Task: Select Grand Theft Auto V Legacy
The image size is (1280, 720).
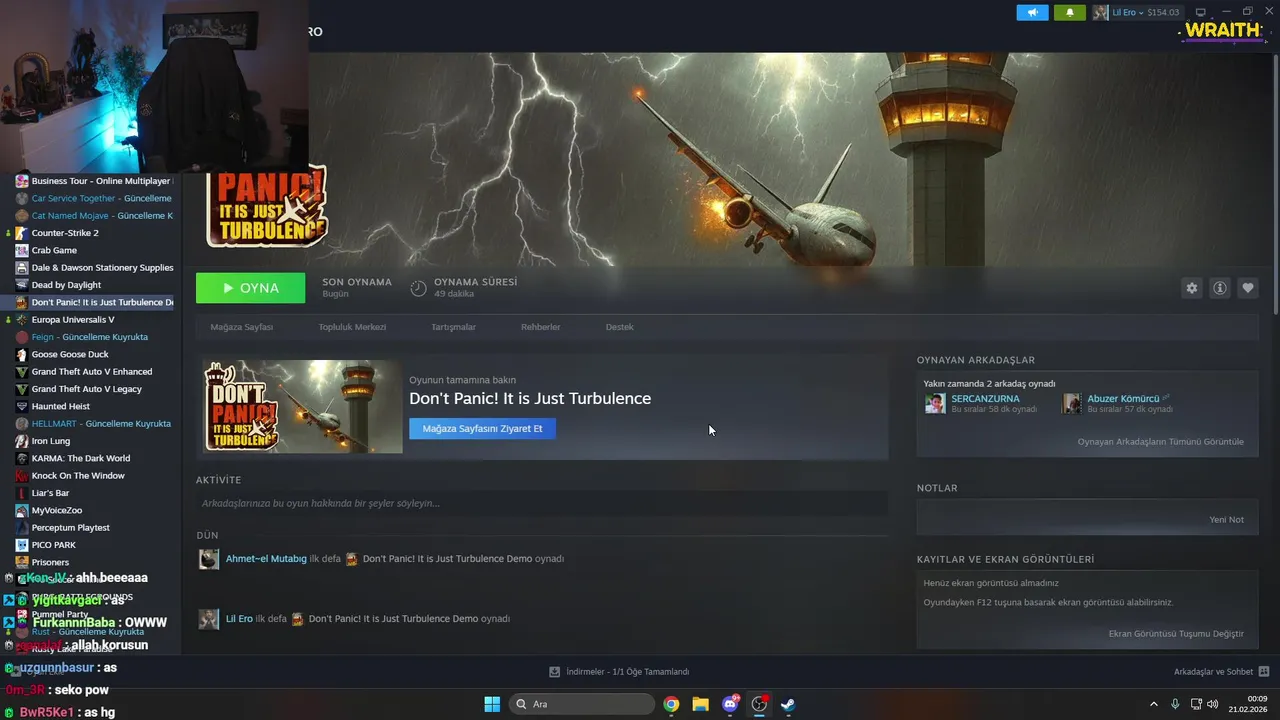Action: (88, 389)
